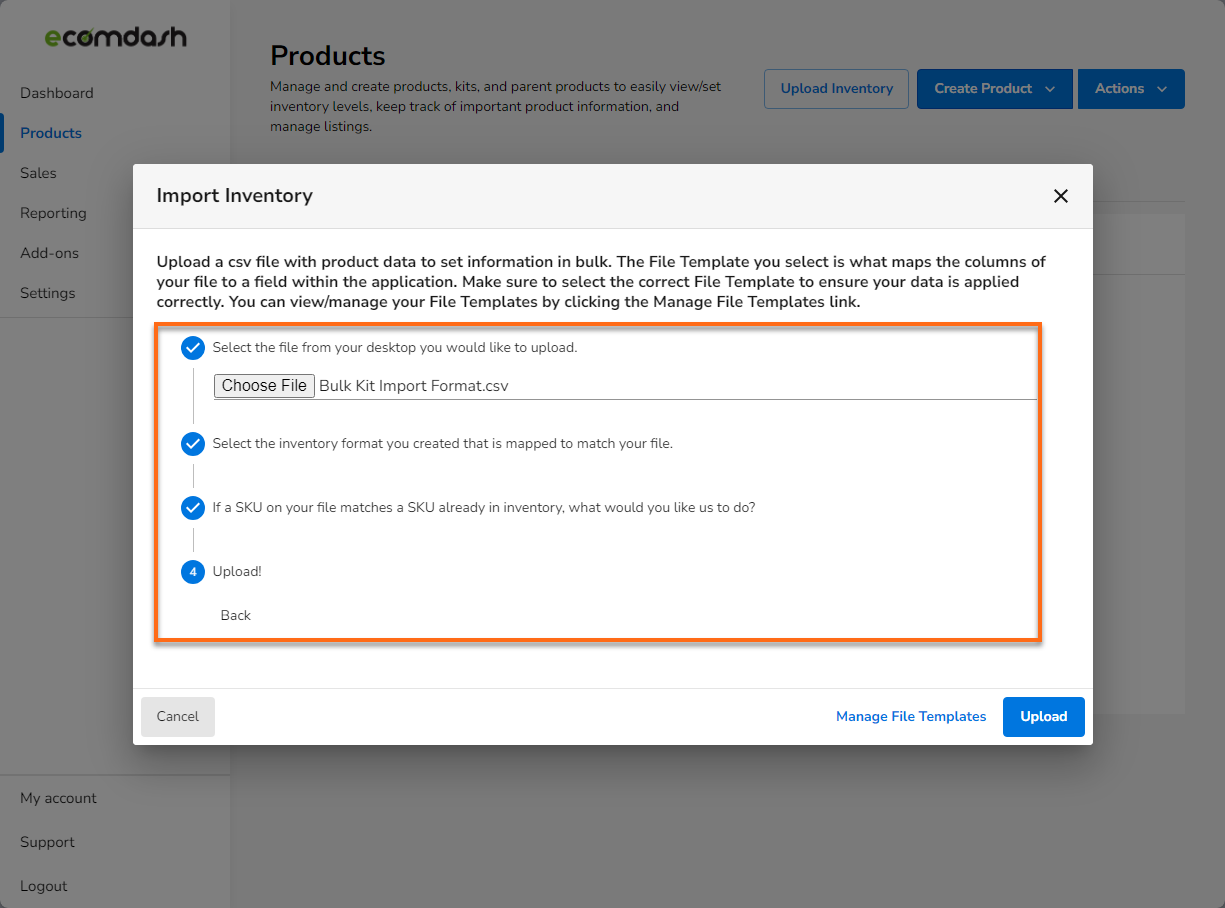Cancel the inventory import
The image size is (1225, 908).
pos(177,716)
